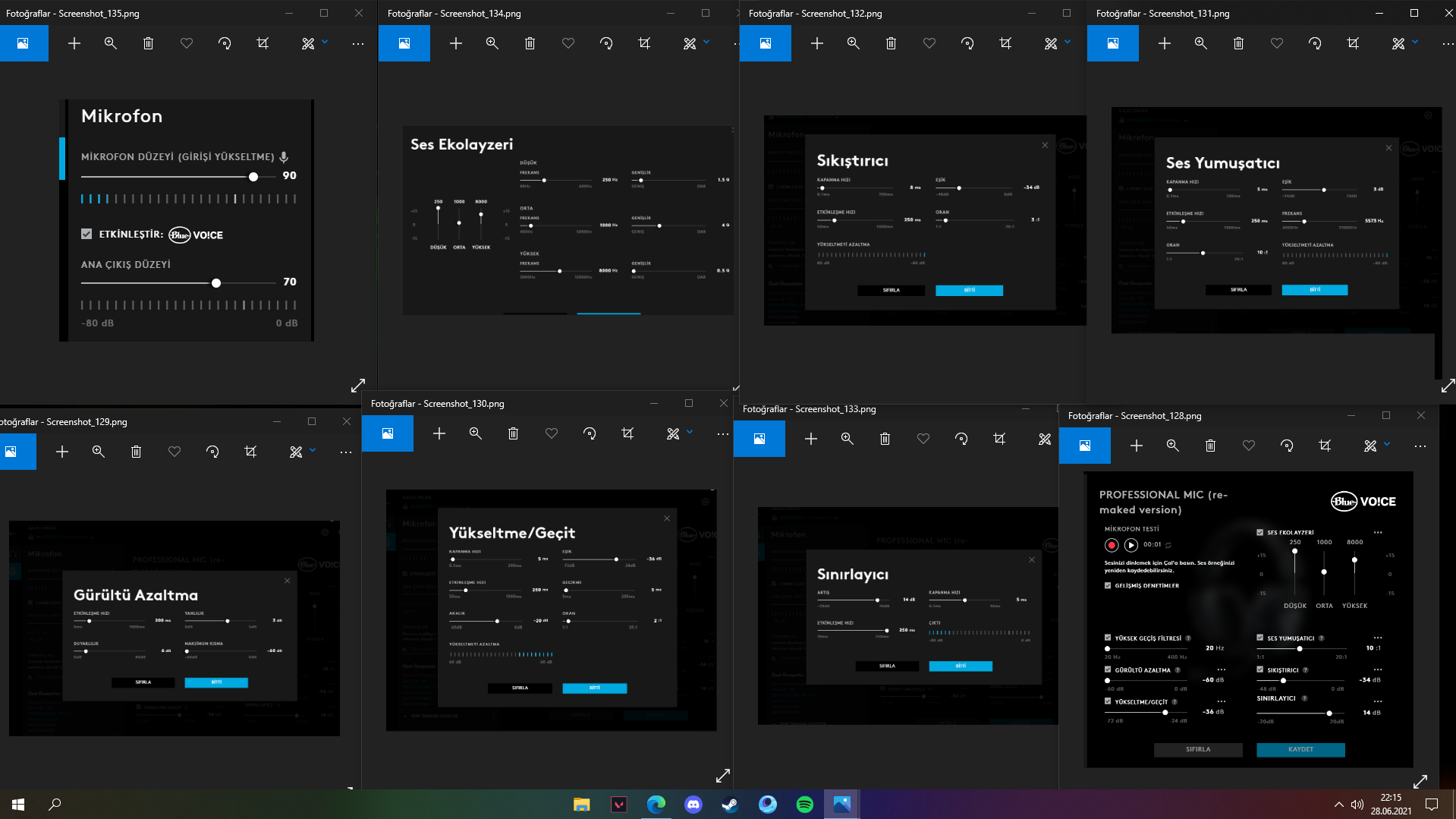
Task: Delete the Screenshot_128 photo
Action: (x=1211, y=446)
